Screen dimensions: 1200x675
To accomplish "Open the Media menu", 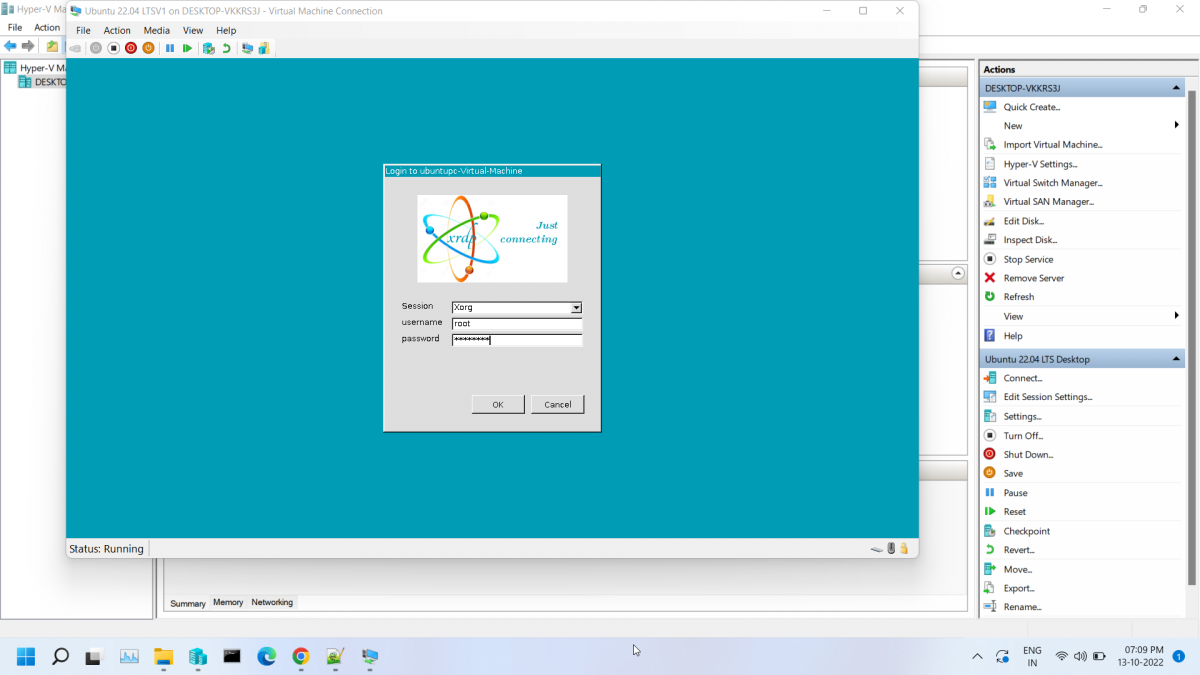I will [157, 30].
